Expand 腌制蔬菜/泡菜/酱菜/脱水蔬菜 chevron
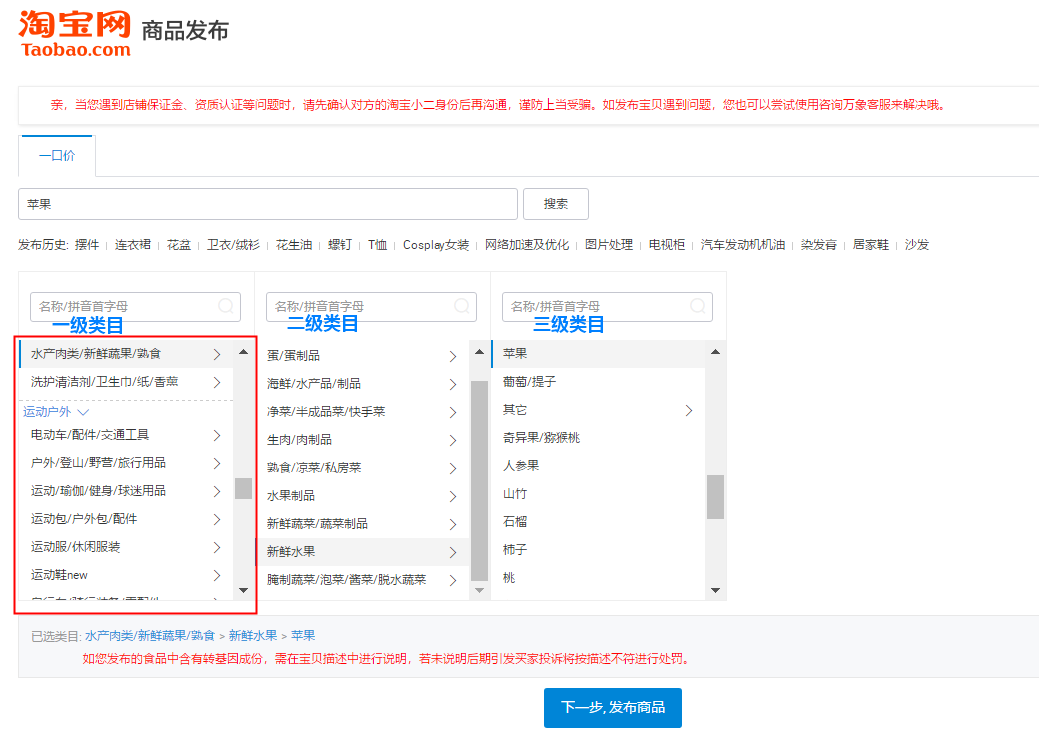 click(453, 580)
